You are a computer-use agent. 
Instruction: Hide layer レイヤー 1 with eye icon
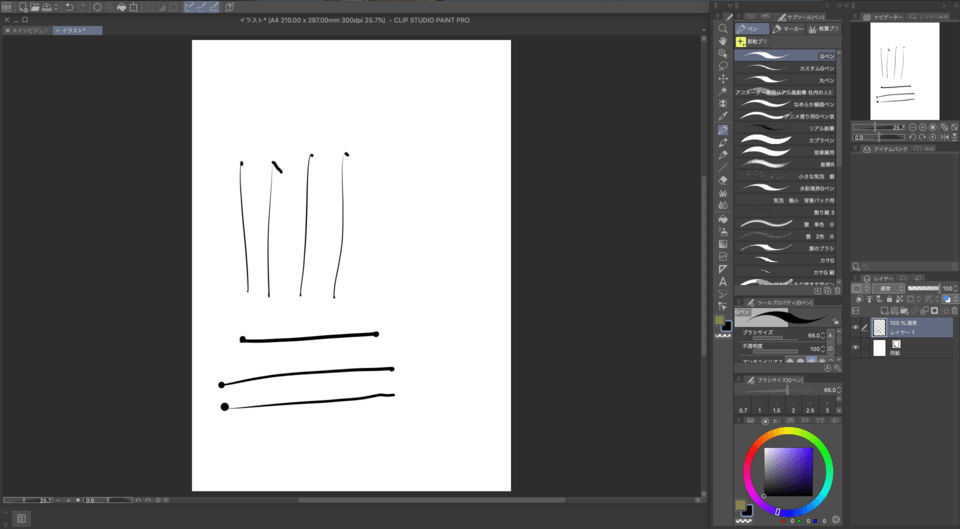pos(856,328)
